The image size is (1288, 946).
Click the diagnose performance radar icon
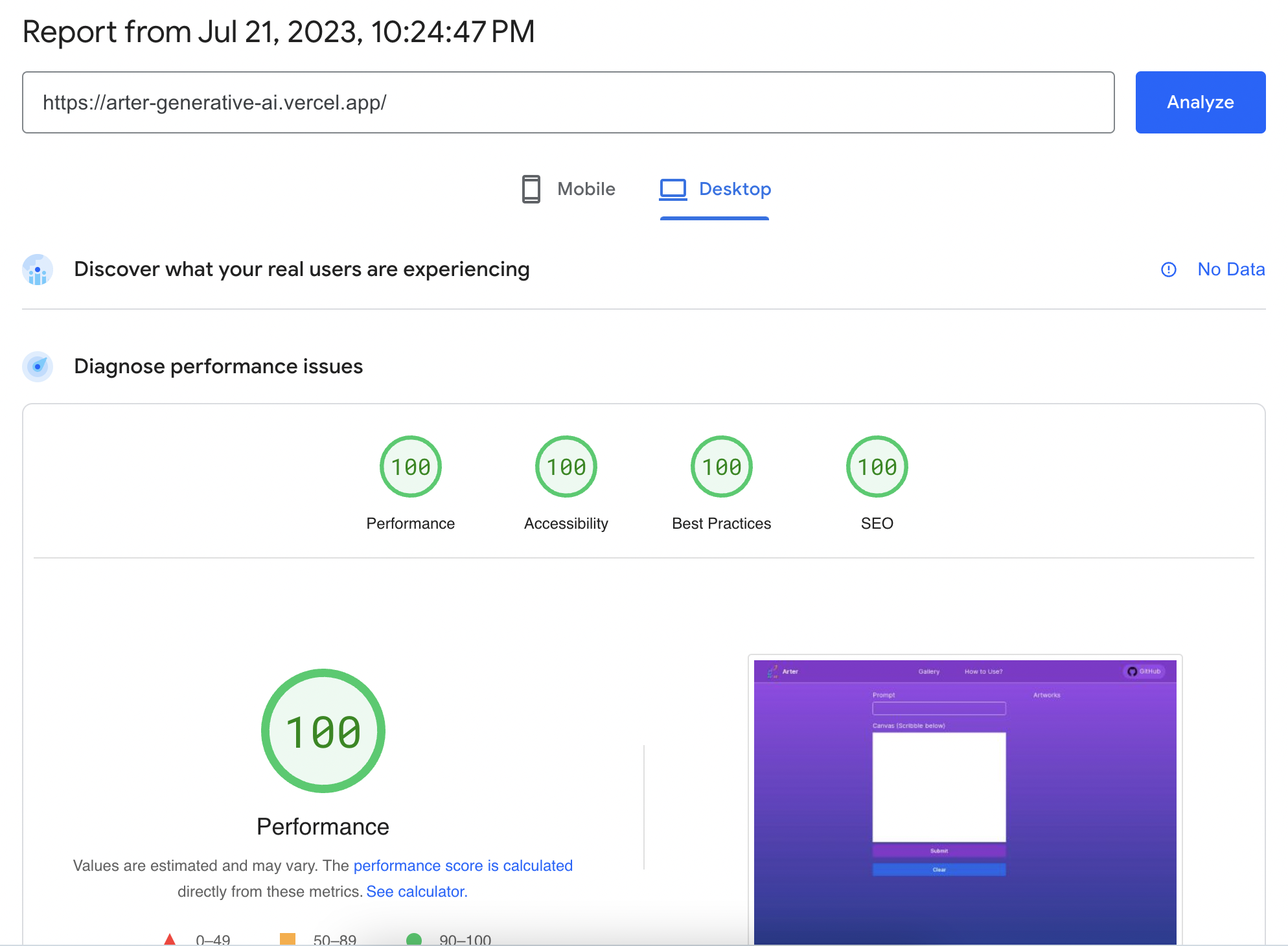(38, 367)
